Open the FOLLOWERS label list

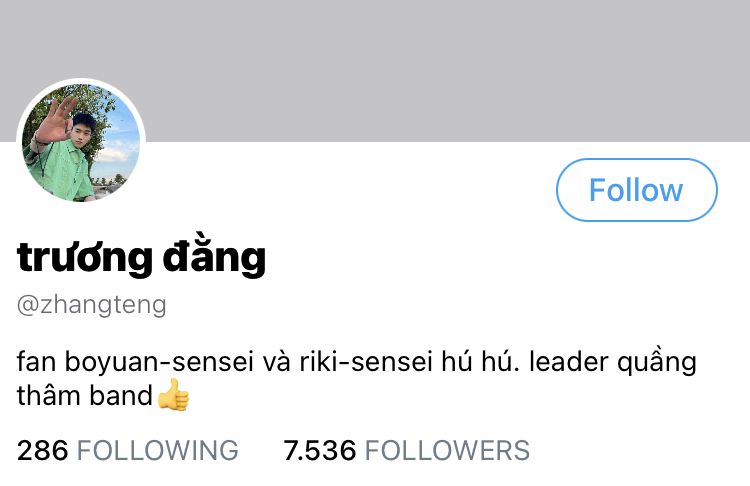tap(447, 451)
